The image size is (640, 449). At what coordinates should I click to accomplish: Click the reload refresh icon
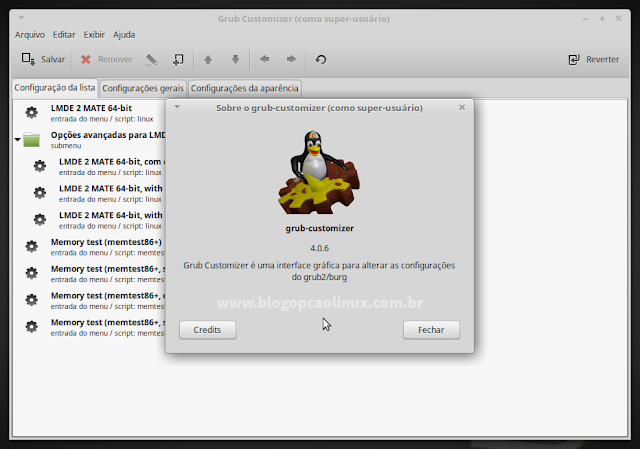tap(321, 60)
